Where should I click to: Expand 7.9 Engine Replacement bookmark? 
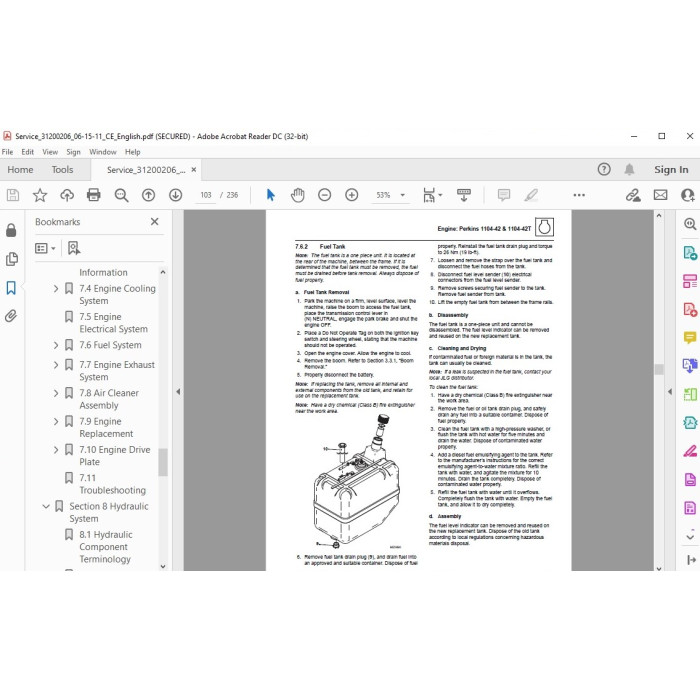[x=56, y=421]
